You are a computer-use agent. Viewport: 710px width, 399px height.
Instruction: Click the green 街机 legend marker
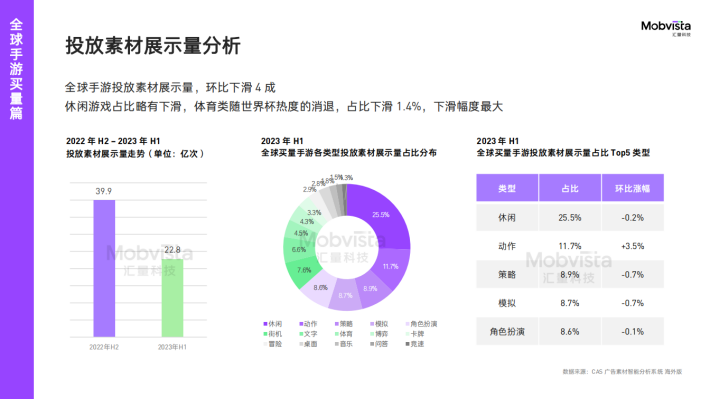pos(265,334)
